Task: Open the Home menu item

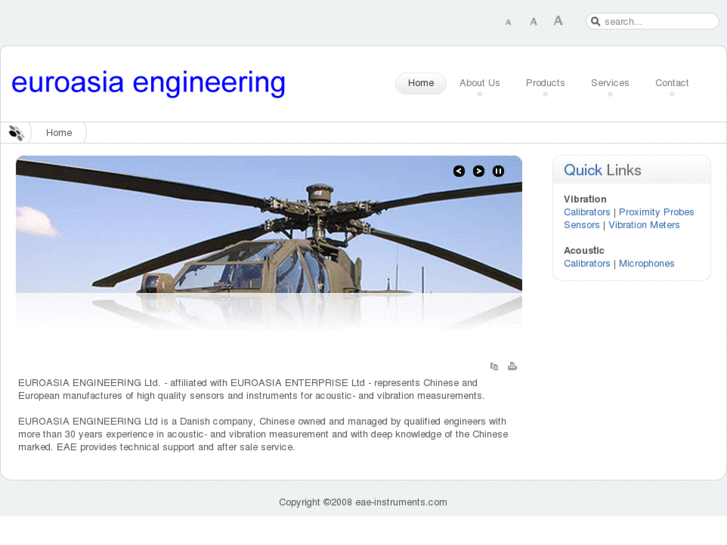Action: [421, 83]
